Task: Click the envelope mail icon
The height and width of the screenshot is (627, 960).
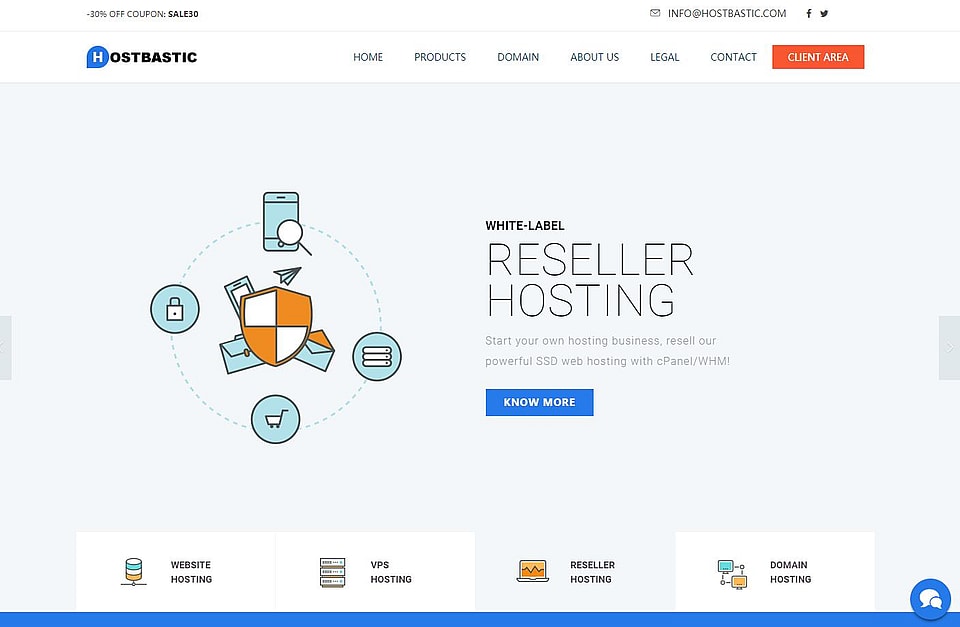Action: pos(655,13)
